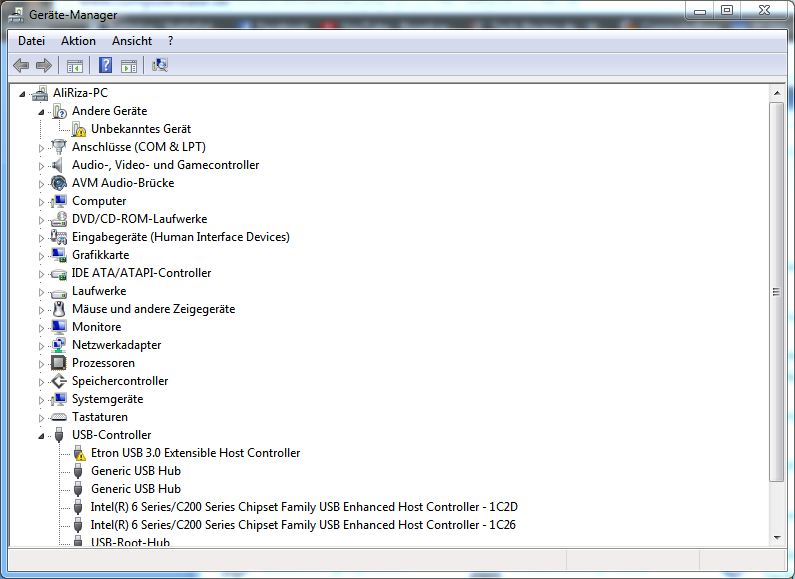Select the AliRiza-PC computer icon
Image resolution: width=795 pixels, height=579 pixels.
tap(40, 93)
